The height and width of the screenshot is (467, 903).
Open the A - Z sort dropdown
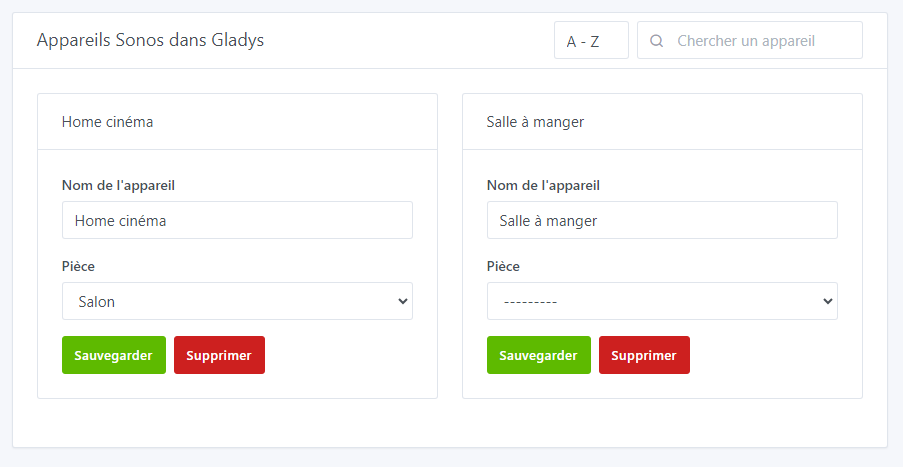point(591,41)
